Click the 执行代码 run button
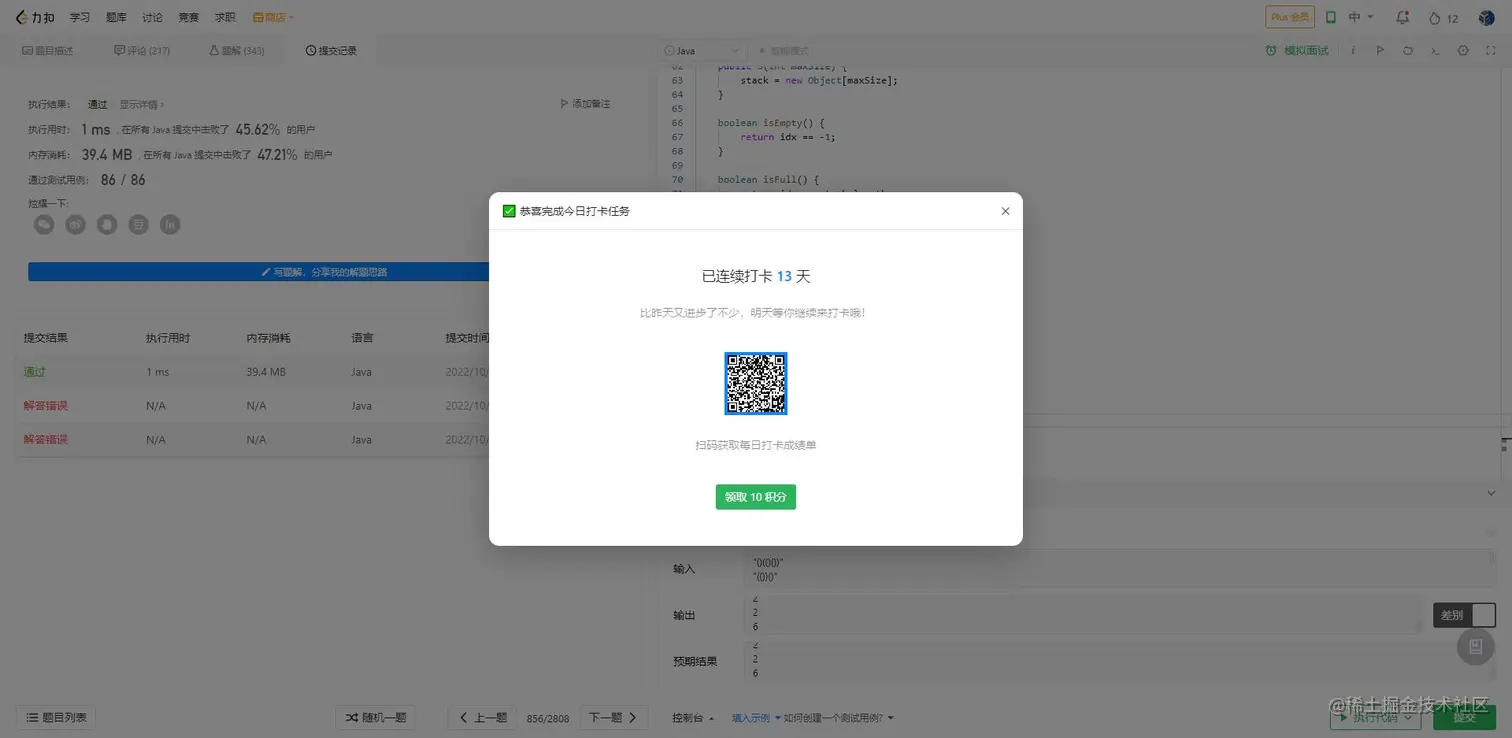Image resolution: width=1512 pixels, height=738 pixels. (x=1375, y=717)
